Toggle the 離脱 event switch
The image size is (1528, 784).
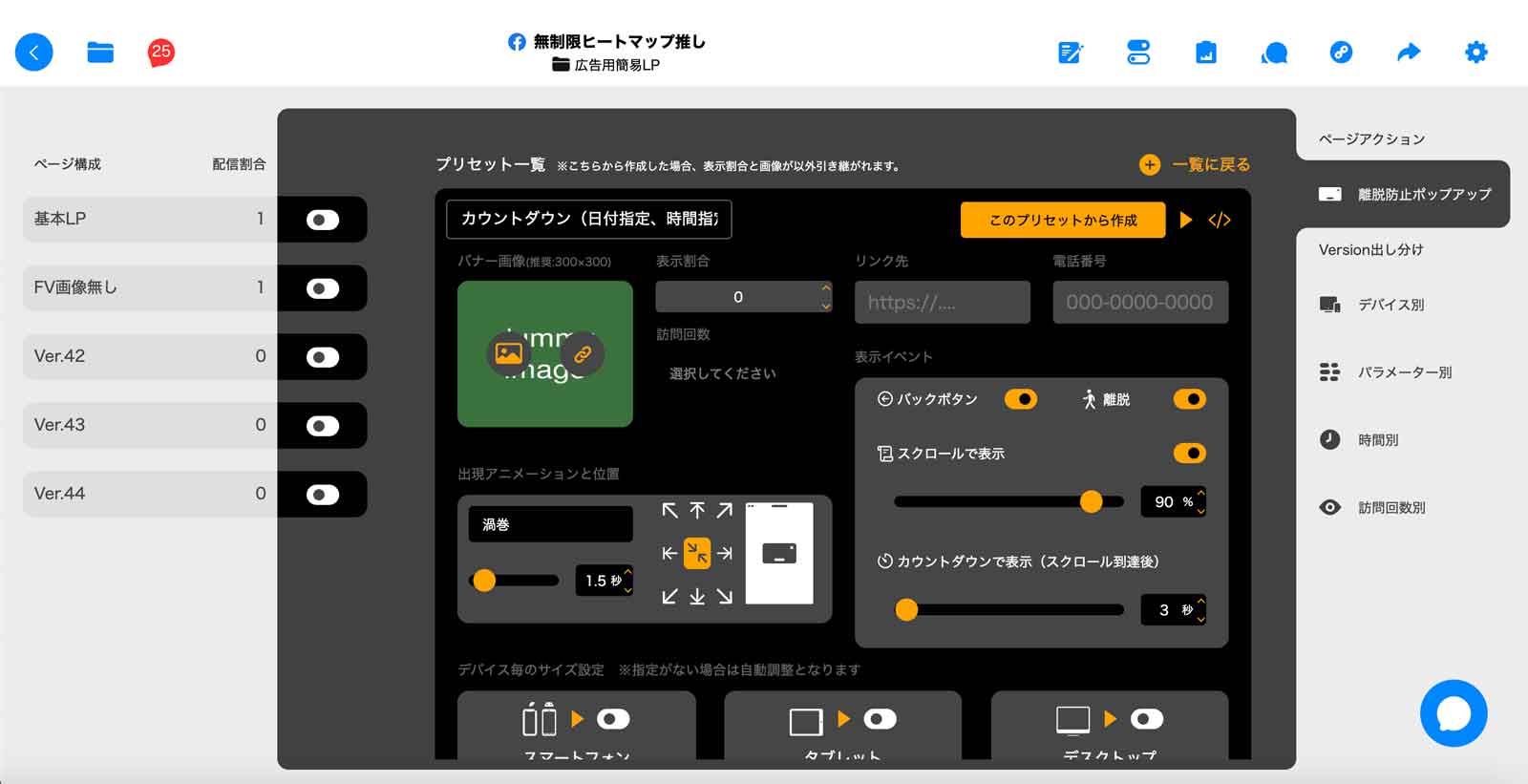tap(1190, 399)
